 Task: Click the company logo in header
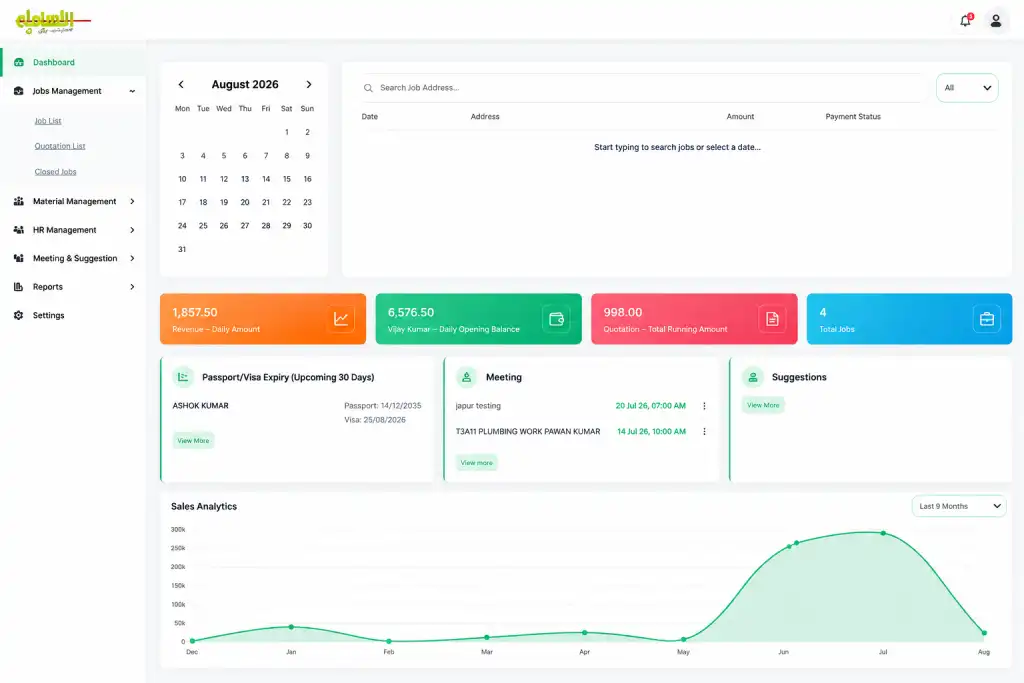pyautogui.click(x=52, y=21)
